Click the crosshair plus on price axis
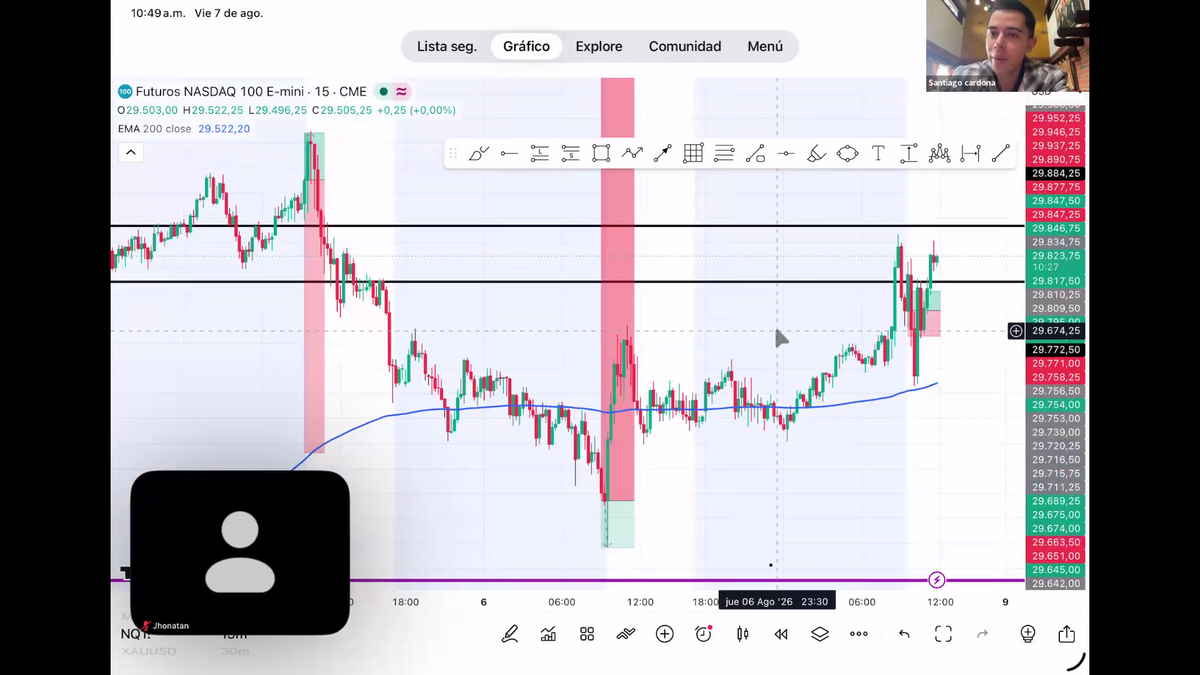Screen dimensions: 1200x675 pyautogui.click(x=1016, y=331)
